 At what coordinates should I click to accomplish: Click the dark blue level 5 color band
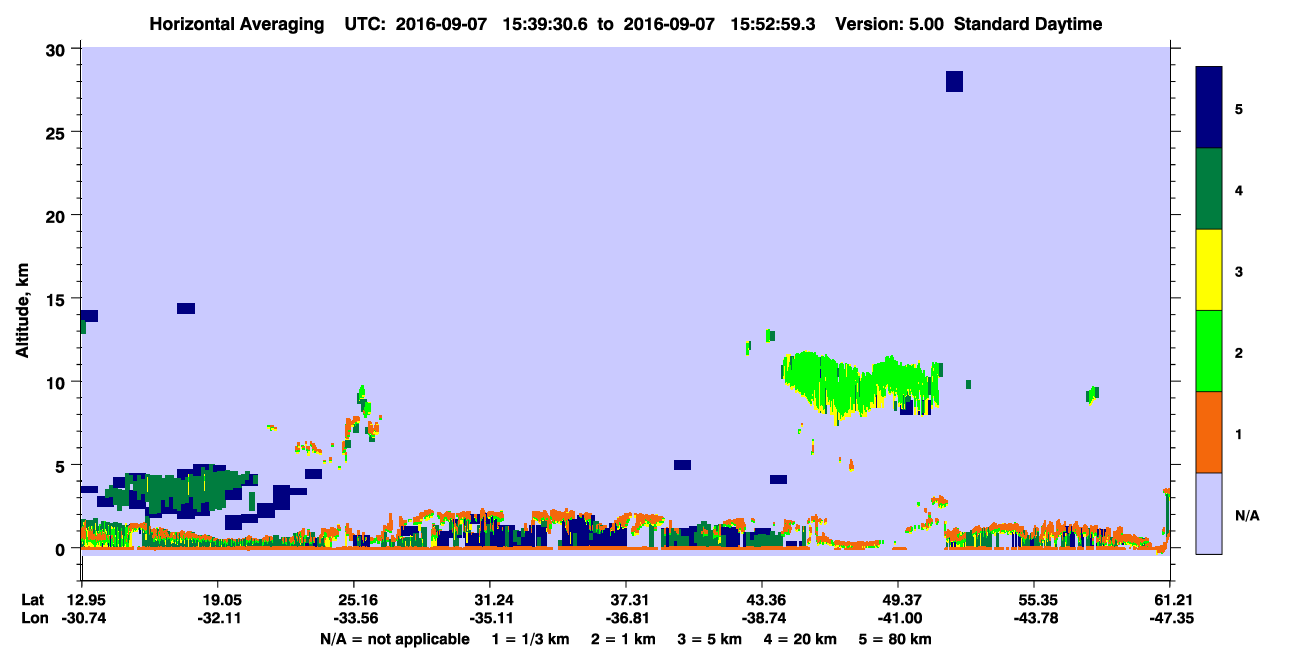coord(1209,108)
